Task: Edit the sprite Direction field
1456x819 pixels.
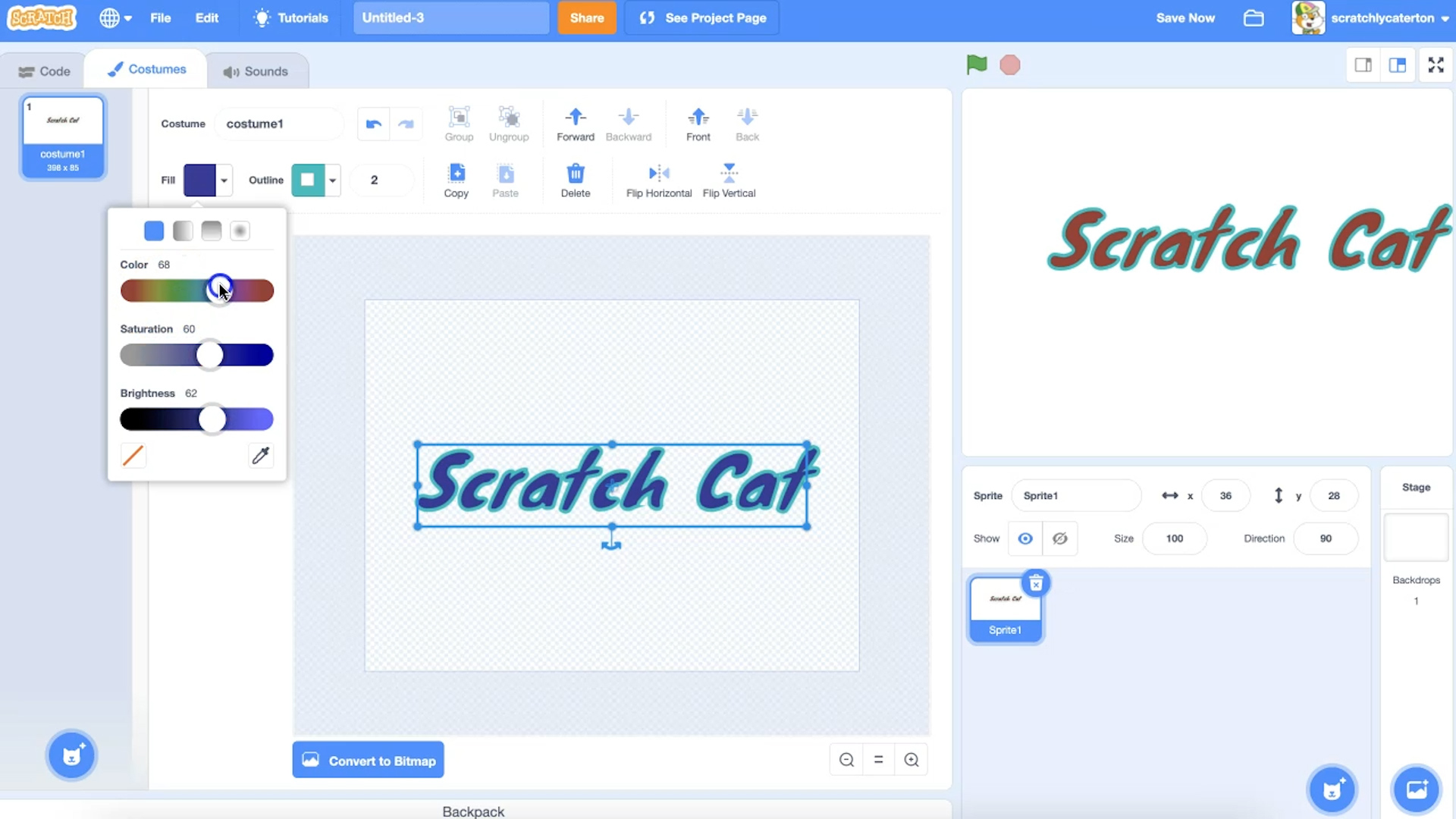Action: [x=1326, y=538]
